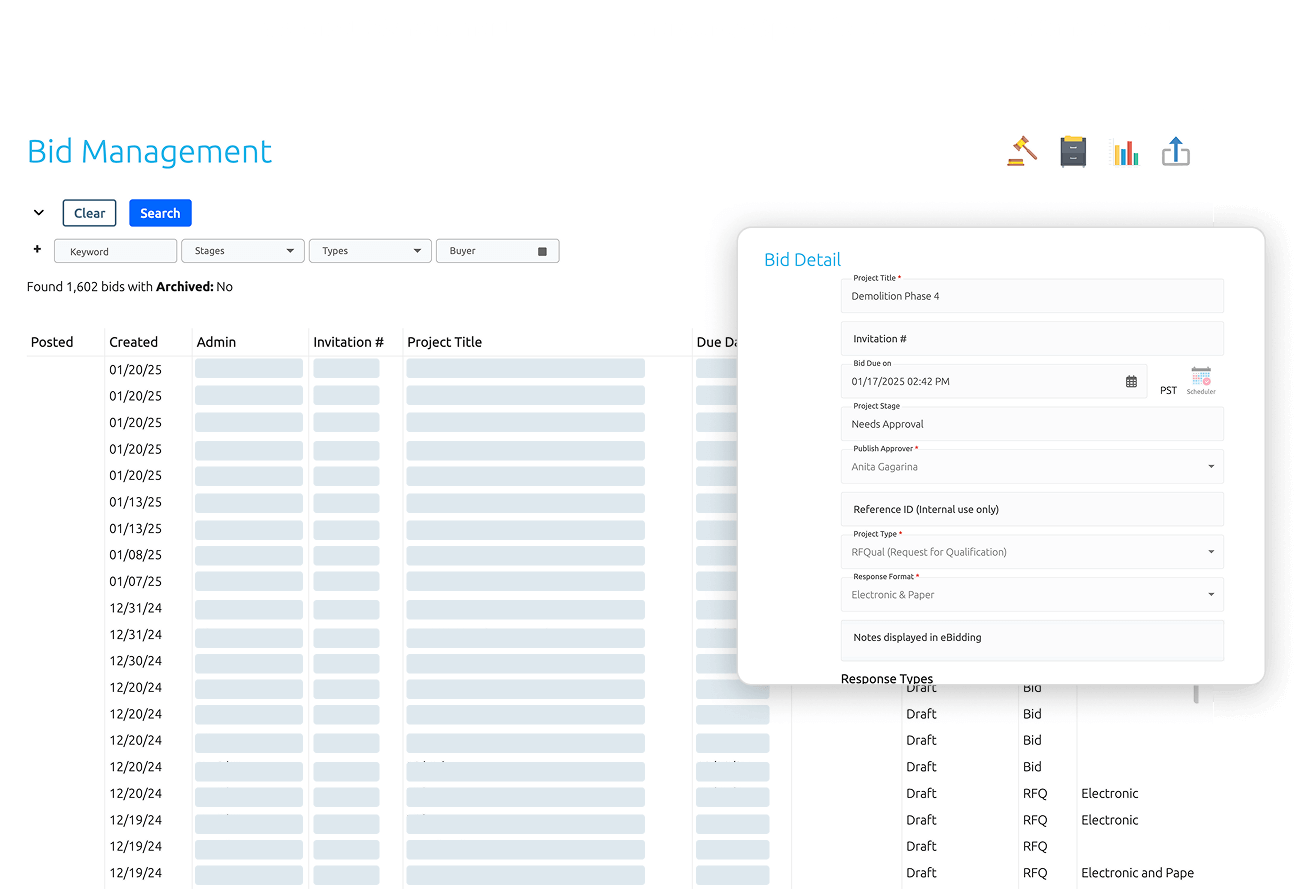Screen dimensions: 1302x890
Task: Click the gavel bid tools icon
Action: pyautogui.click(x=1021, y=150)
